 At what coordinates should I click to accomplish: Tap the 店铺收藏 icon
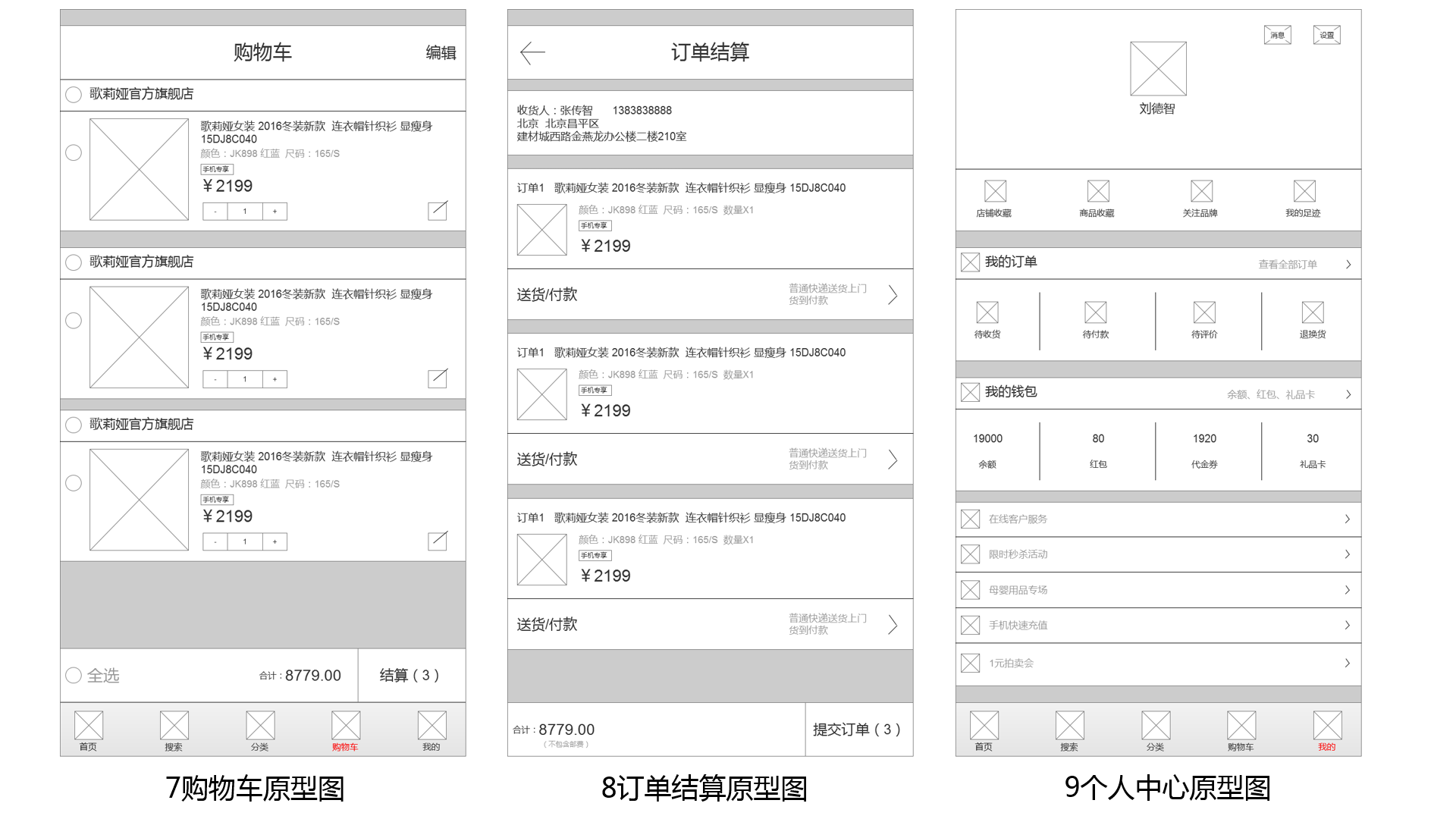995,191
